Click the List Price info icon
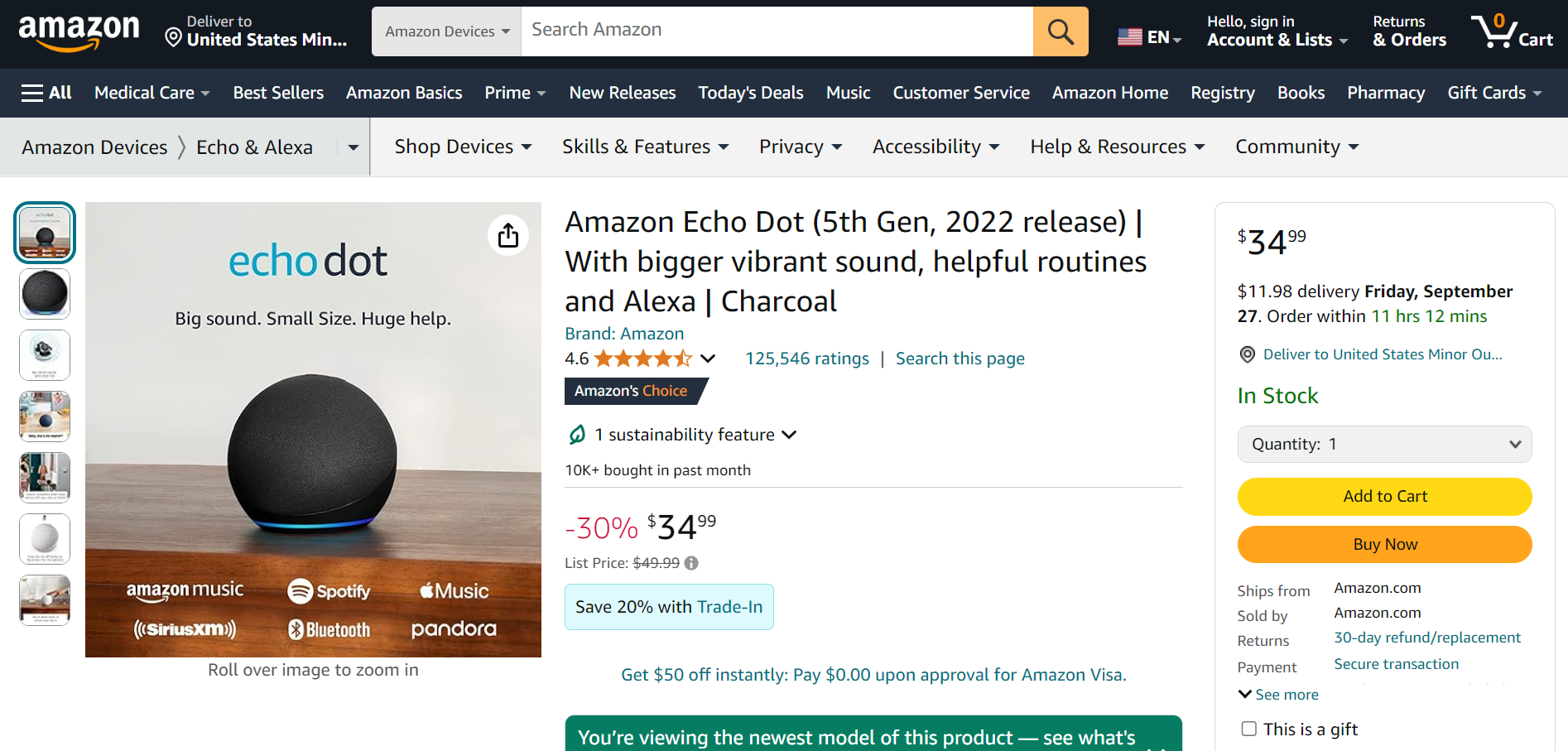The image size is (1568, 751). (x=691, y=563)
